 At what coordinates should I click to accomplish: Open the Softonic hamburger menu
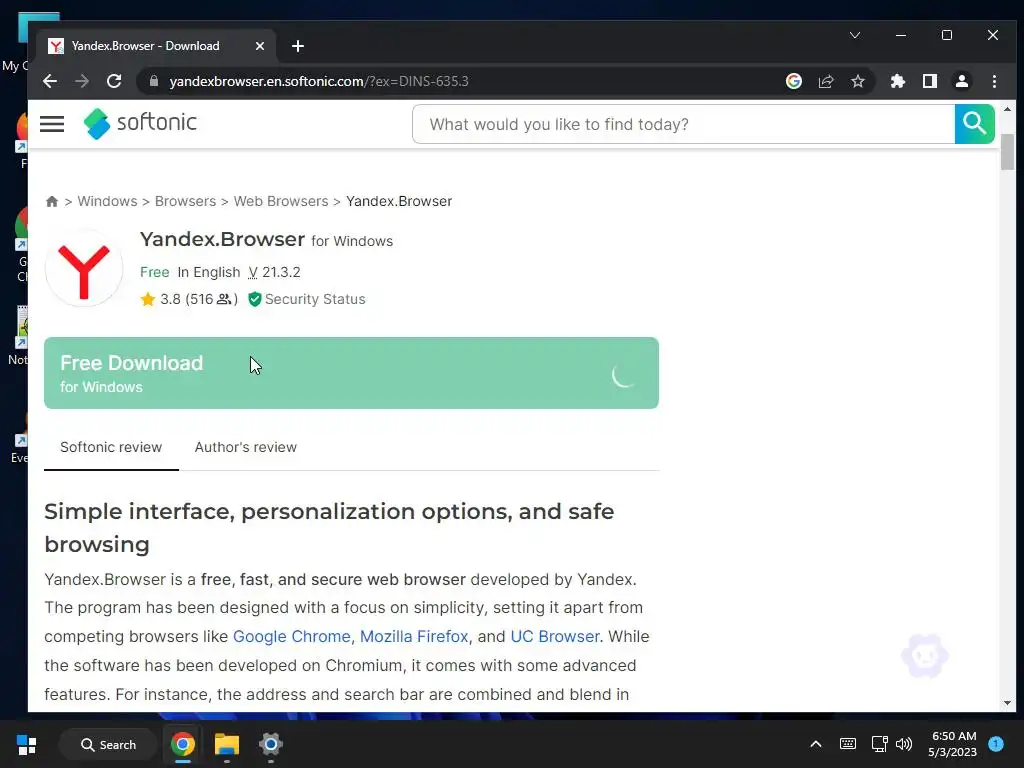52,123
